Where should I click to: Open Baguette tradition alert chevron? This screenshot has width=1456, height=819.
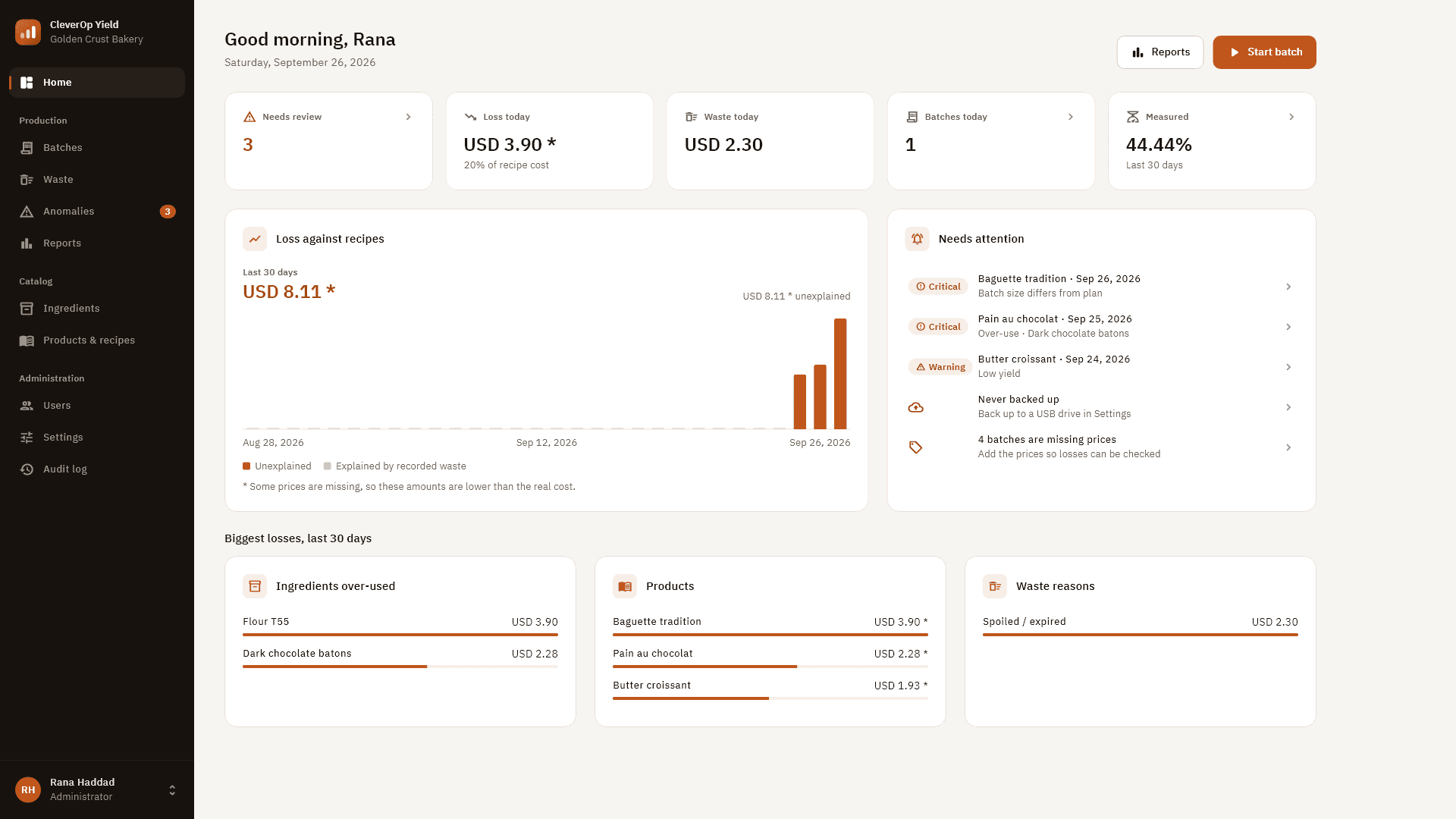(x=1288, y=287)
